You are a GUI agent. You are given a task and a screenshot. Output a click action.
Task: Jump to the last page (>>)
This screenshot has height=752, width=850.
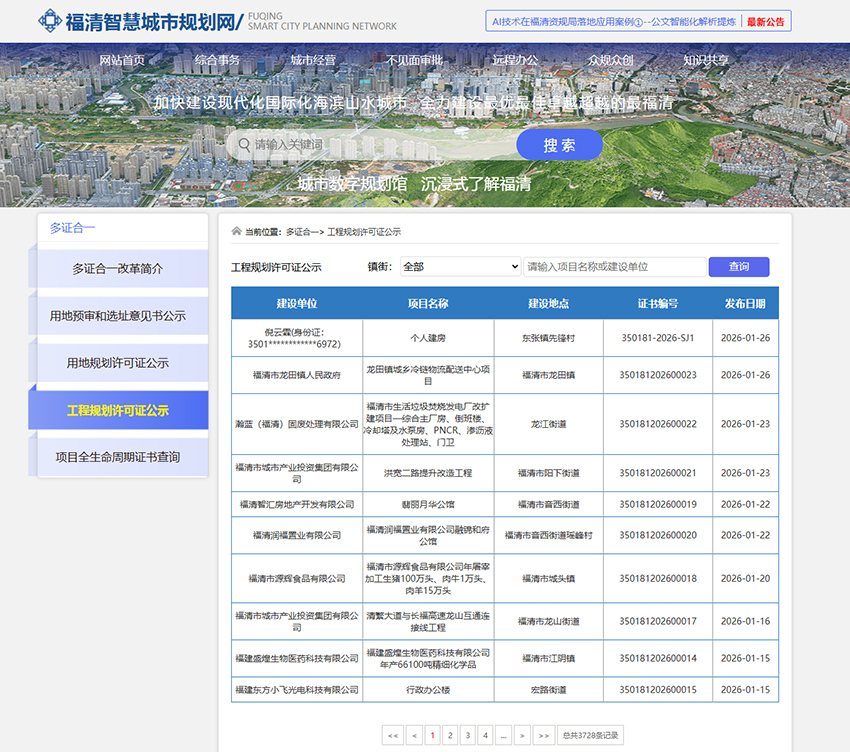tap(544, 735)
